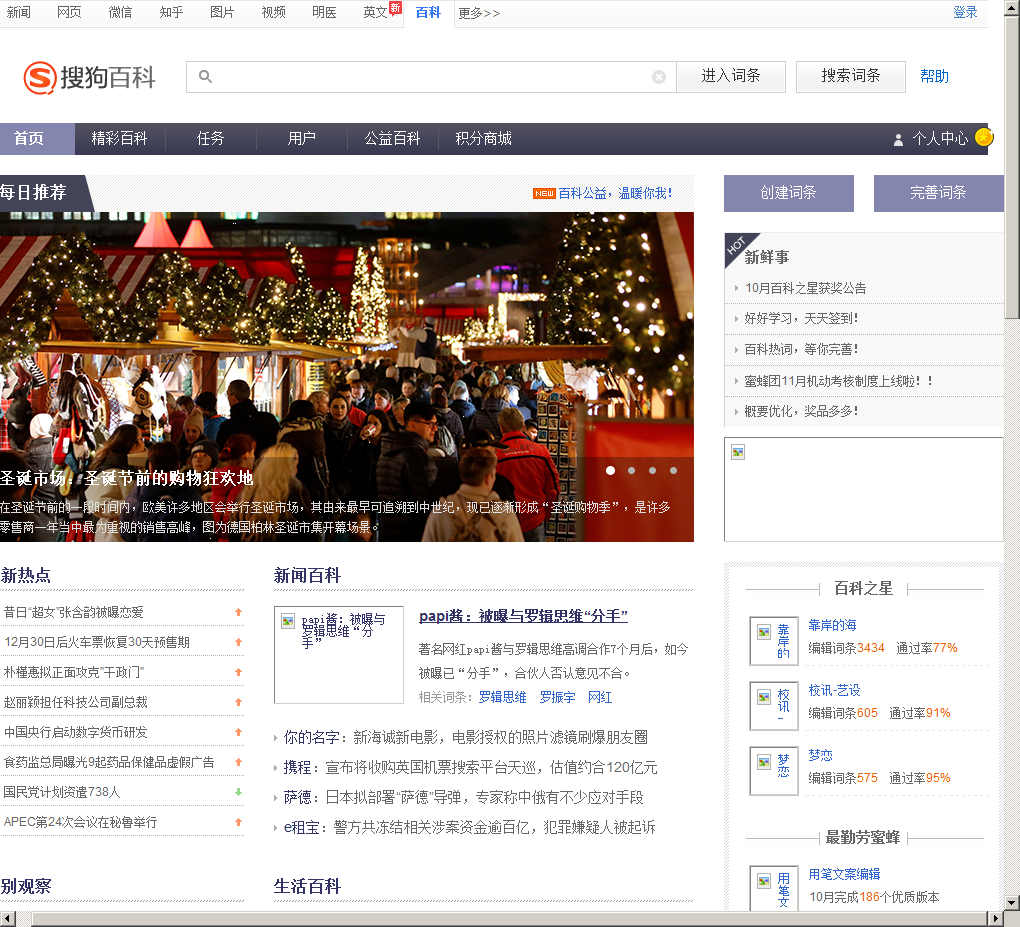Open the 积分商城 navigation tab
The height and width of the screenshot is (927, 1020).
pyautogui.click(x=483, y=139)
